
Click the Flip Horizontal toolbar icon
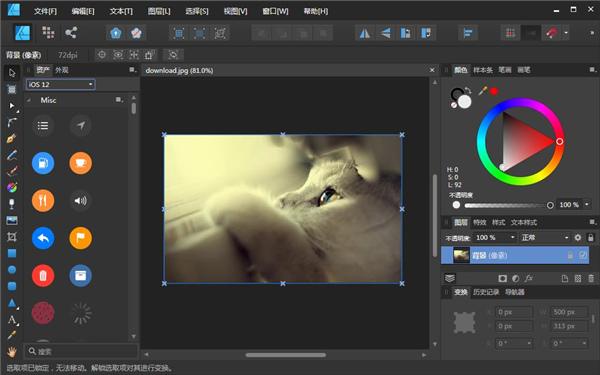[364, 33]
